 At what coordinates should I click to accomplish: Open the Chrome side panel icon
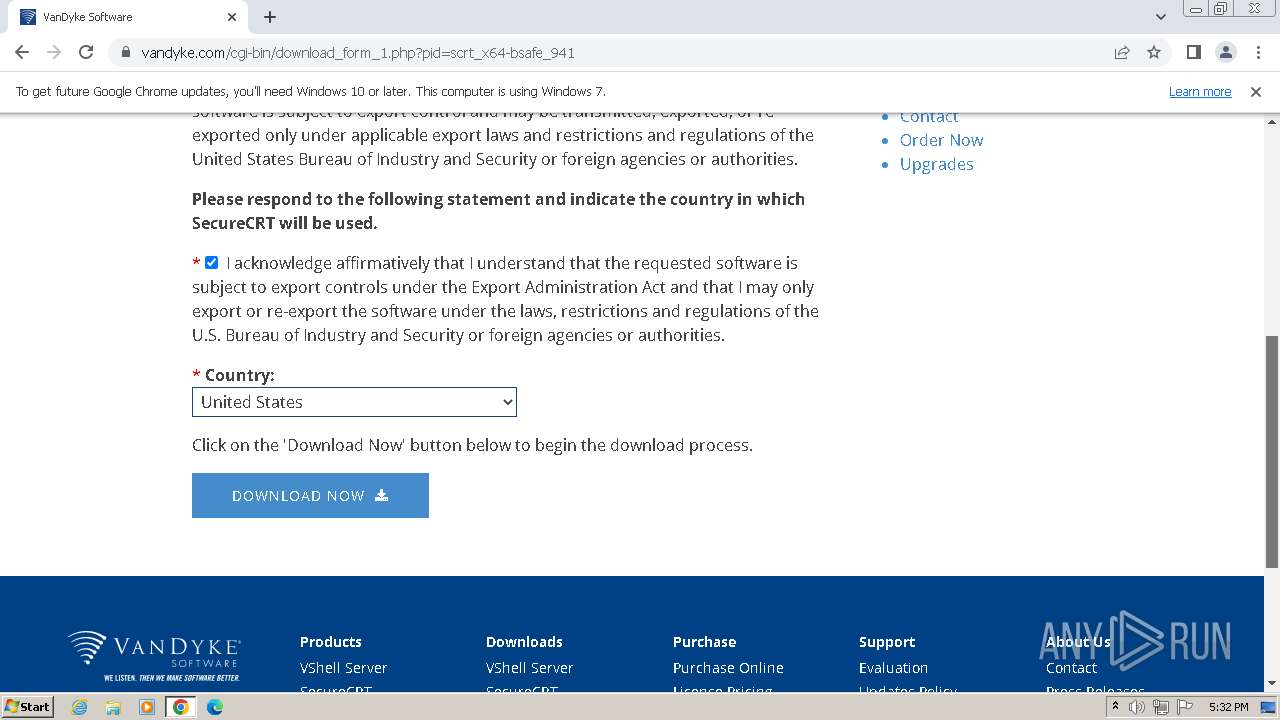[x=1194, y=53]
